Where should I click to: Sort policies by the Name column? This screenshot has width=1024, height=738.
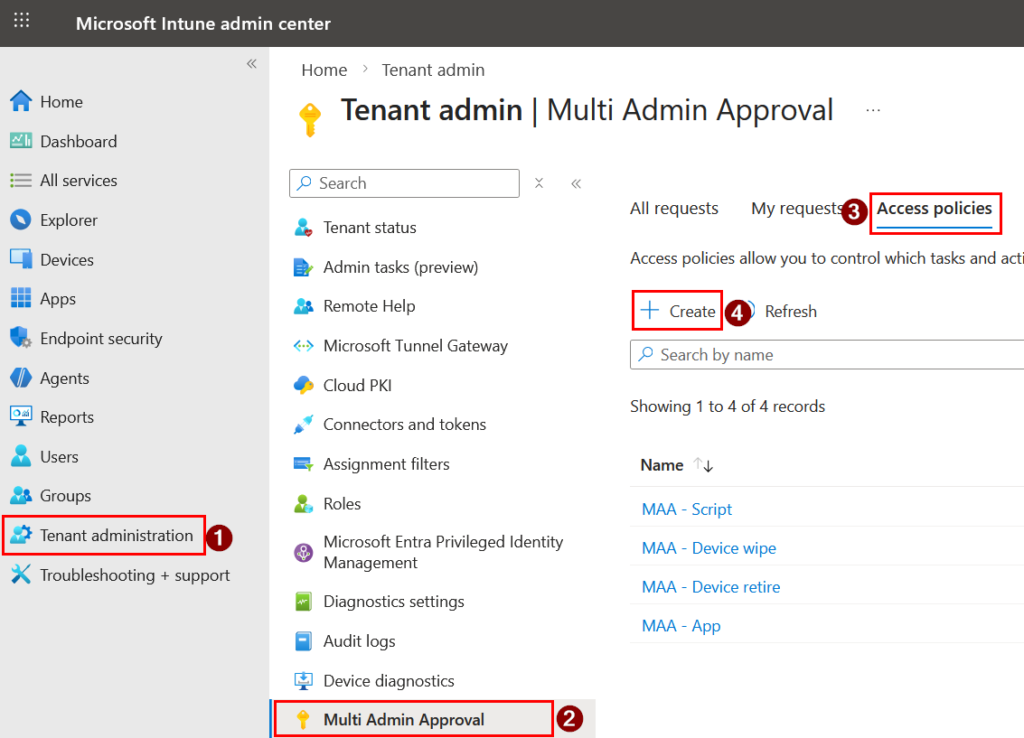pos(661,465)
